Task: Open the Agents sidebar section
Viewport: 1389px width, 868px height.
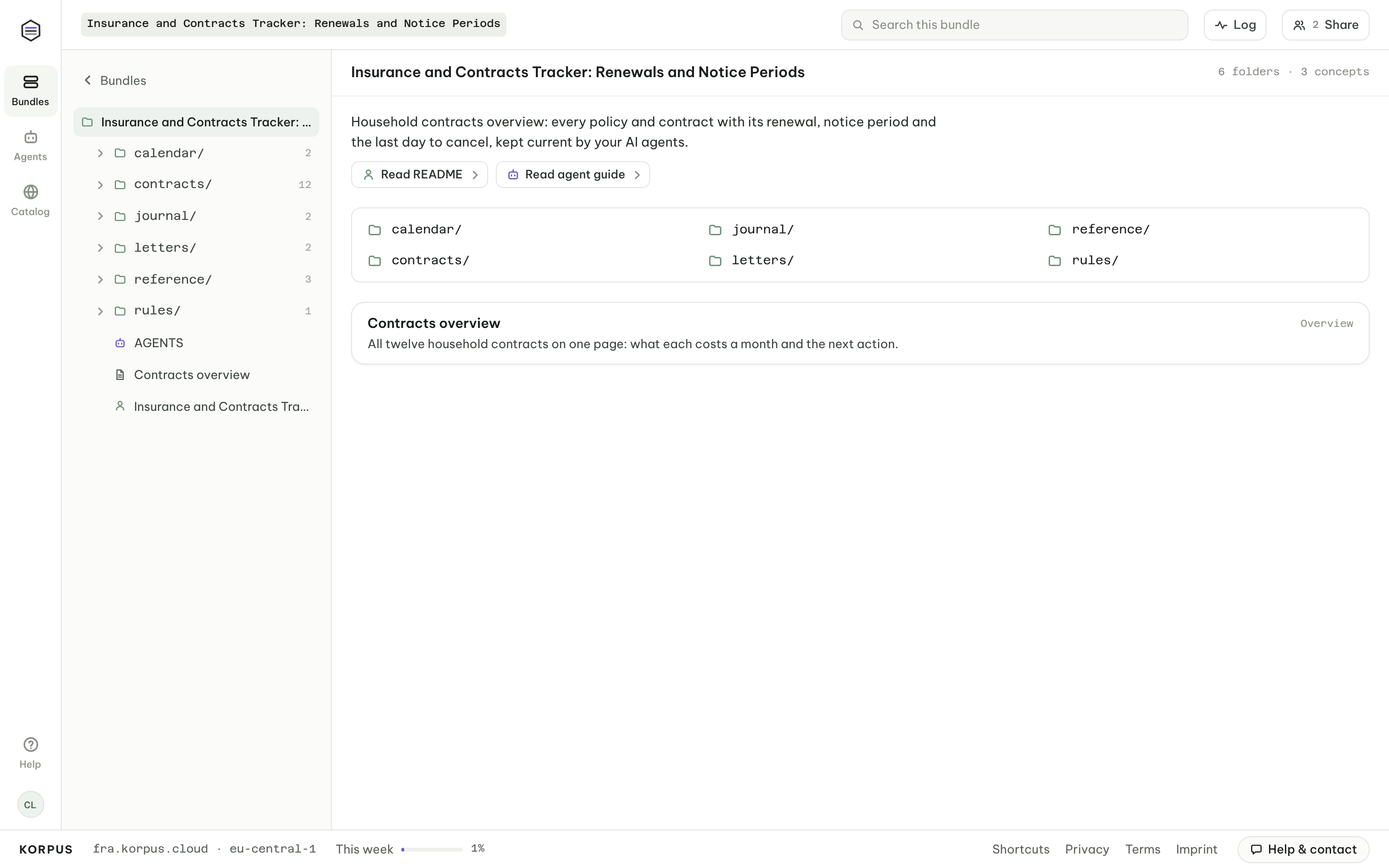Action: [30, 146]
